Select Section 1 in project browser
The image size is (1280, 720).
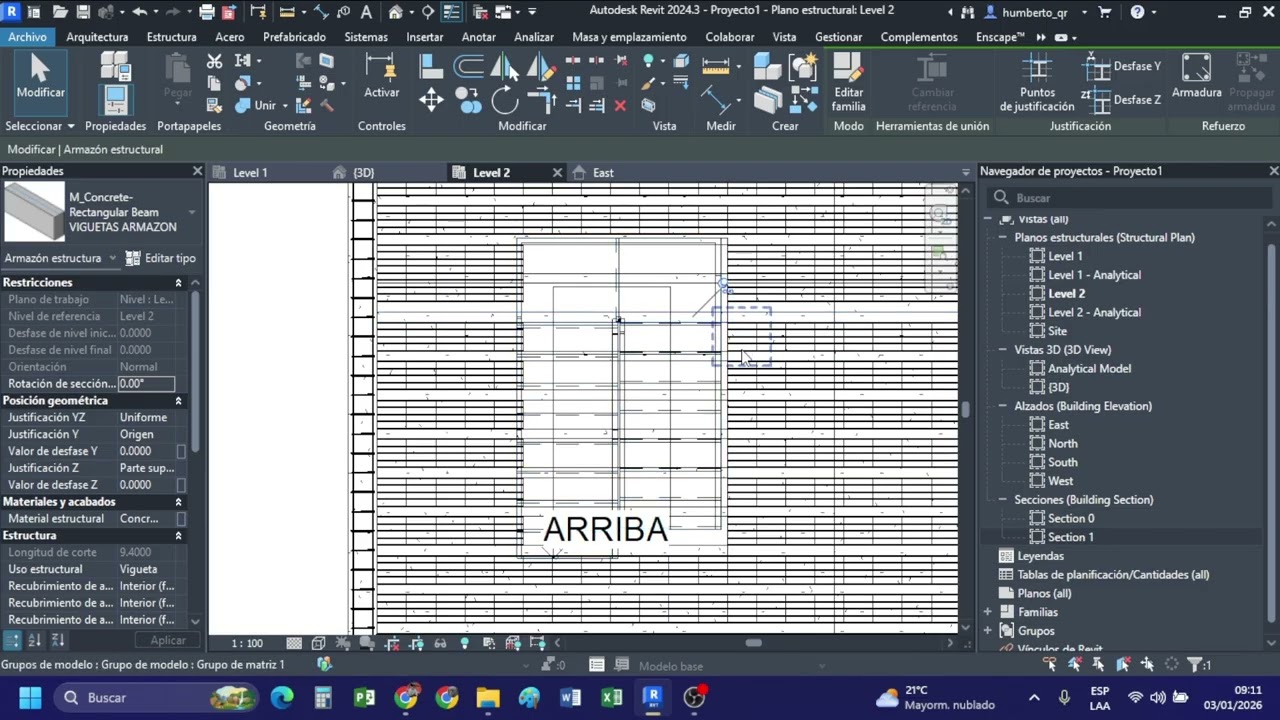click(1071, 537)
